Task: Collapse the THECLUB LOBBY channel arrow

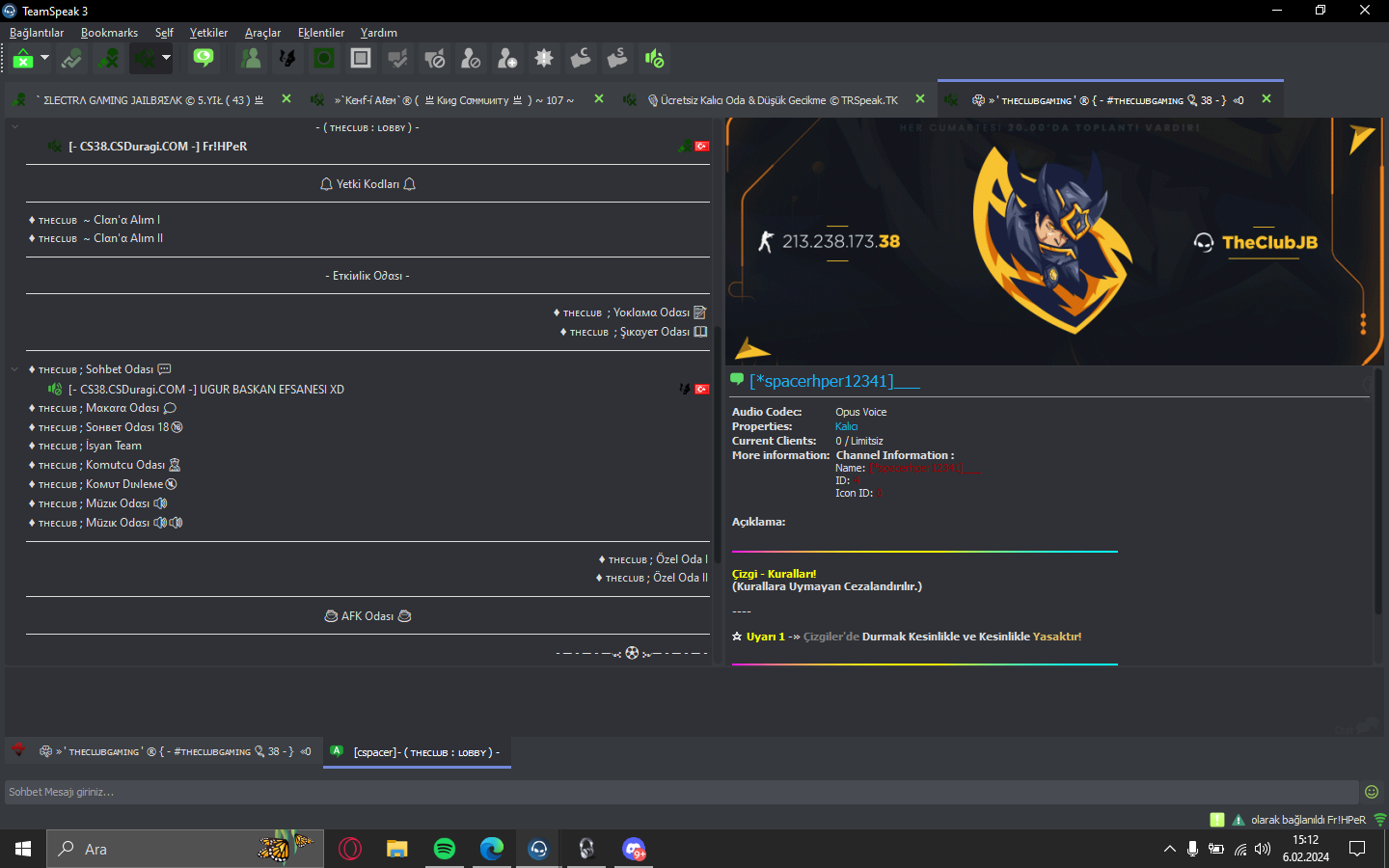Action: click(x=14, y=127)
